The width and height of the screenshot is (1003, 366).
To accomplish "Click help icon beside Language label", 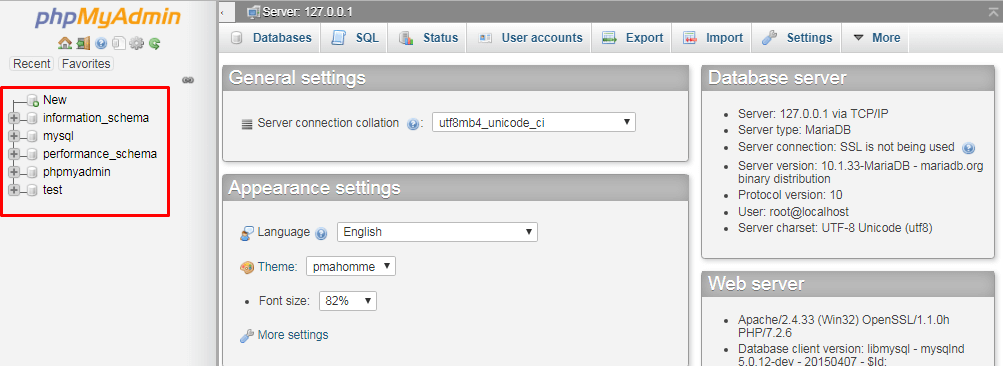I will coord(321,233).
